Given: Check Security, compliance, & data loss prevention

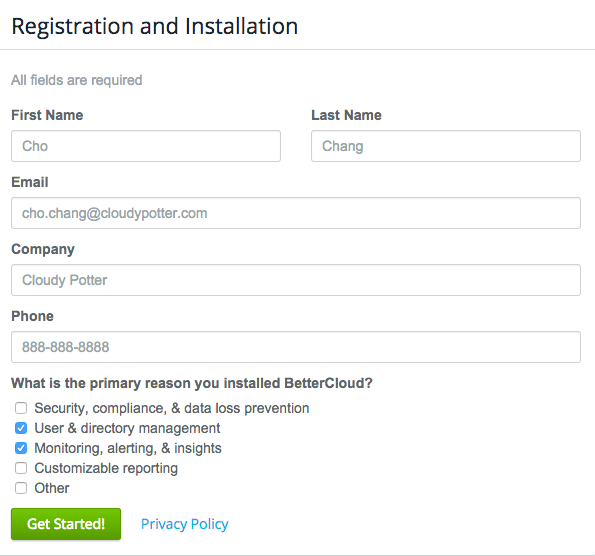Looking at the screenshot, I should 21,408.
